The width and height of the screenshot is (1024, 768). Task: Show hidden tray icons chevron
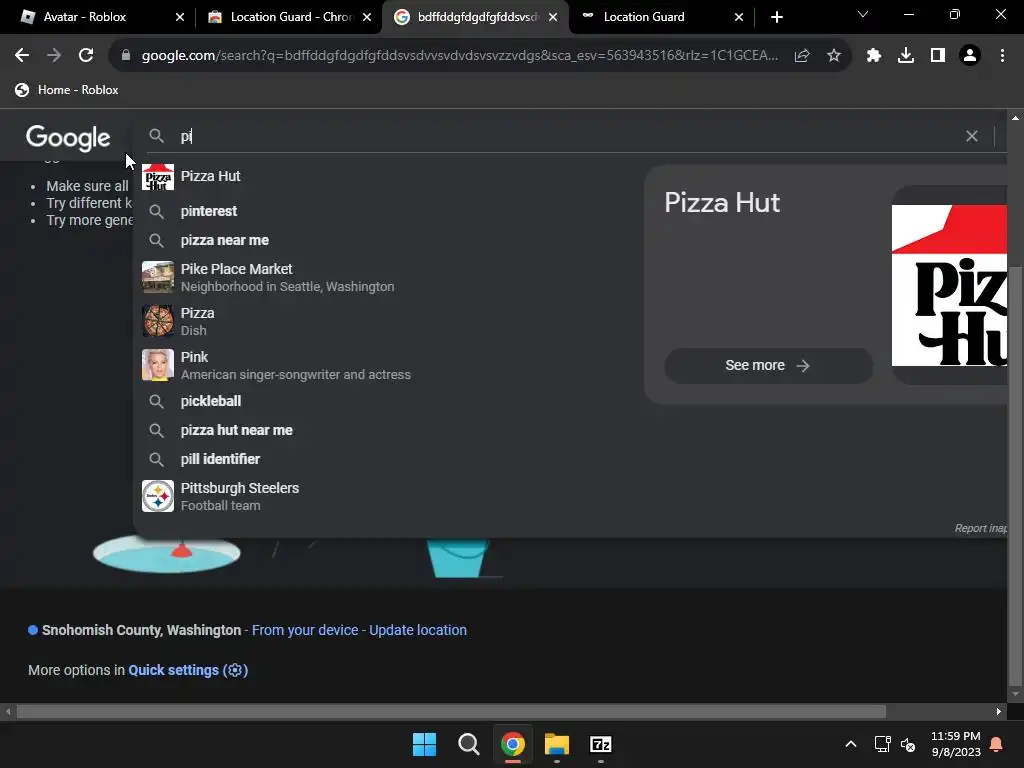tap(850, 744)
